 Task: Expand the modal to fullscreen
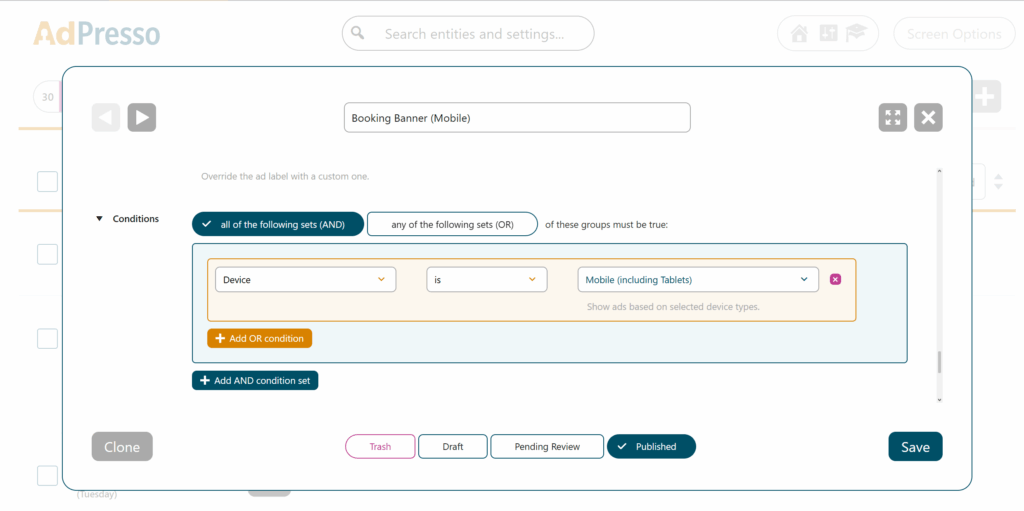(893, 118)
